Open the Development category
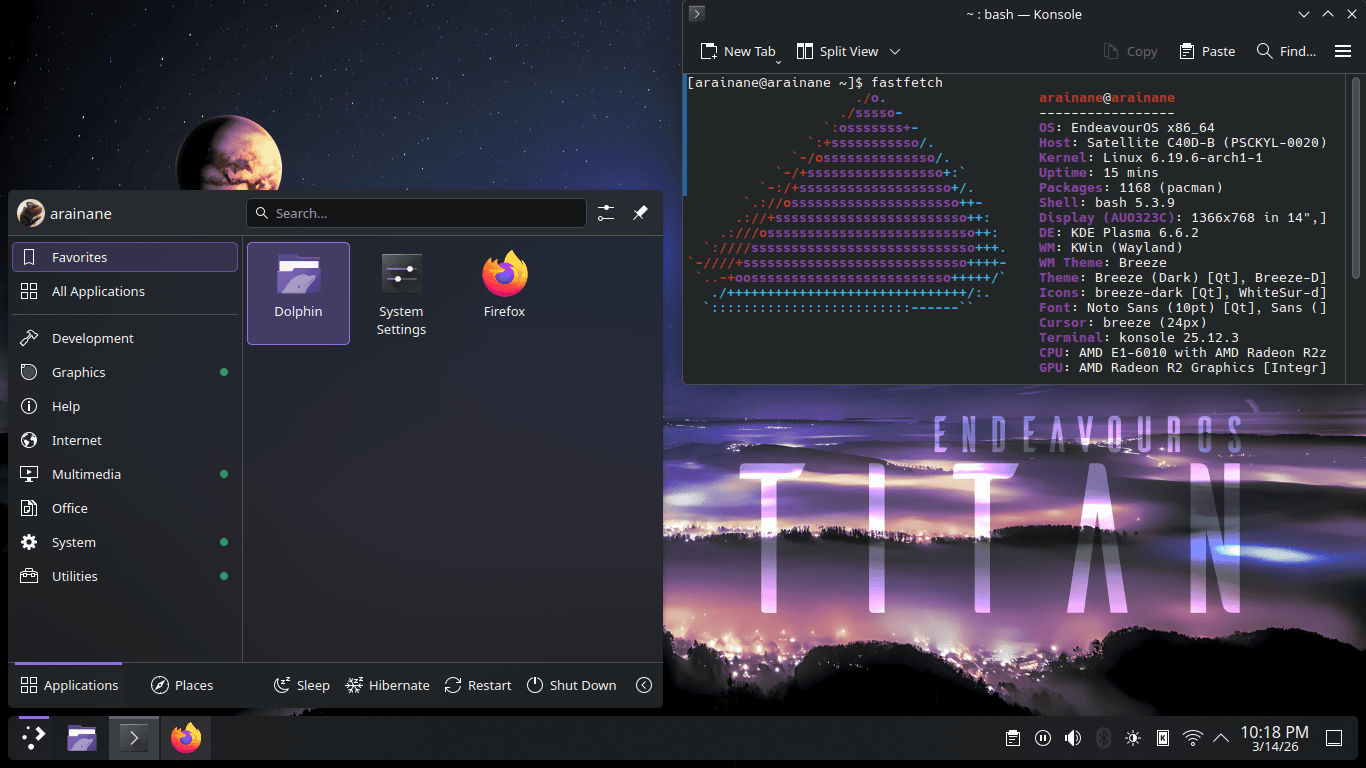Image resolution: width=1366 pixels, height=768 pixels. [125, 338]
